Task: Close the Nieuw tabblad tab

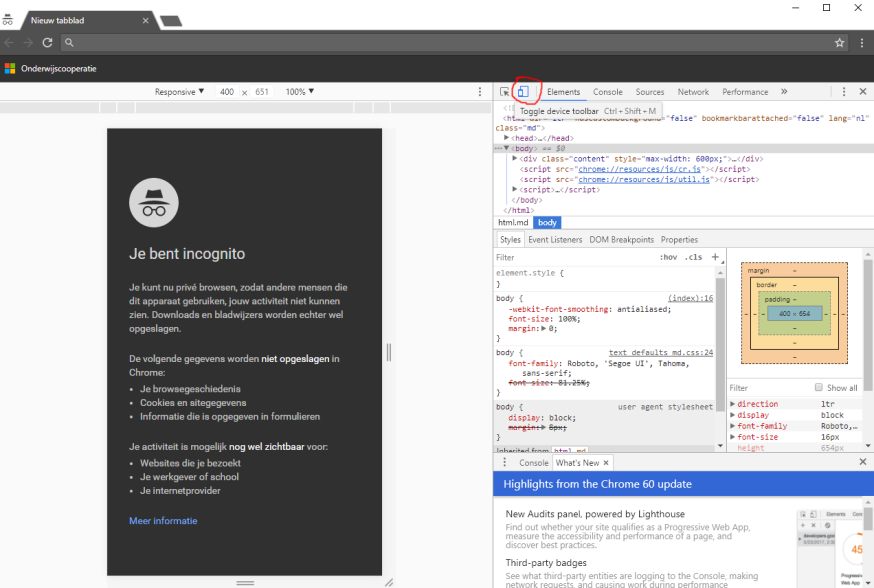Action: click(145, 21)
